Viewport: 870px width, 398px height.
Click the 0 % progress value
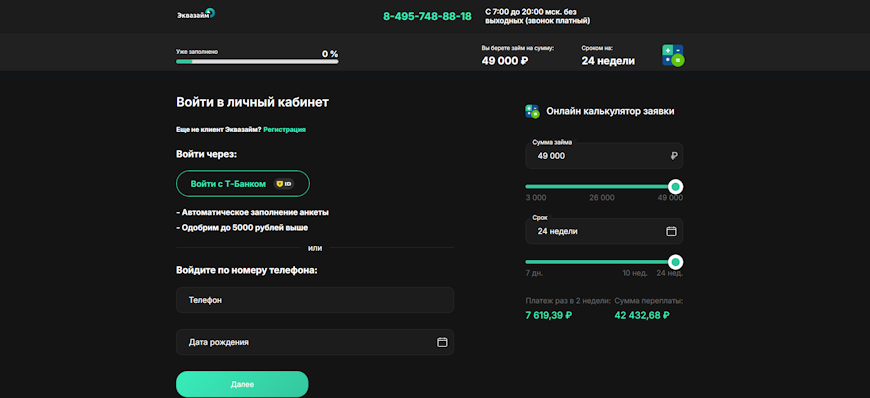330,54
